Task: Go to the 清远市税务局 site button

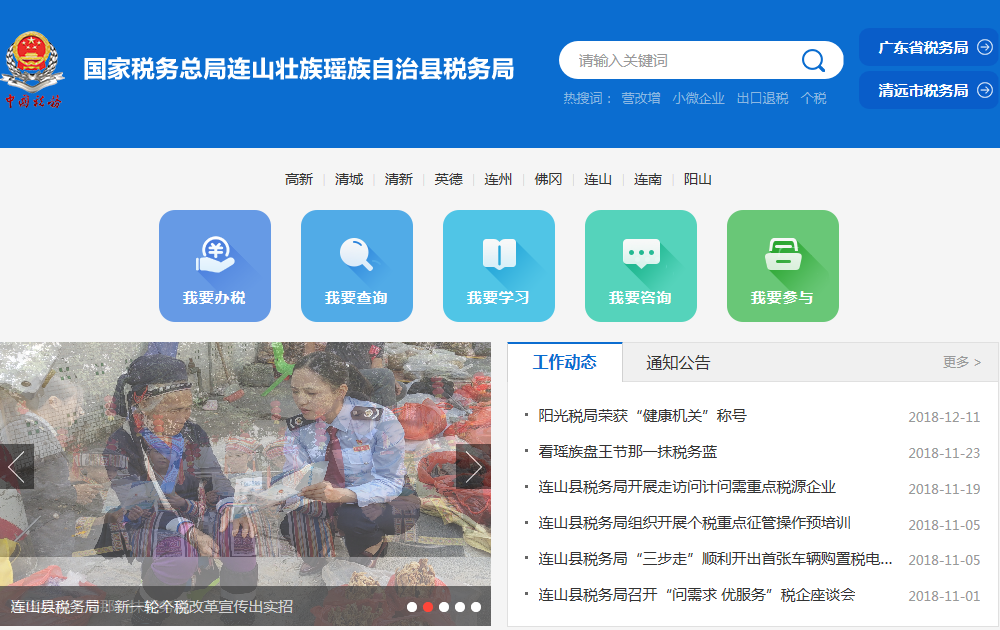Action: [x=928, y=91]
